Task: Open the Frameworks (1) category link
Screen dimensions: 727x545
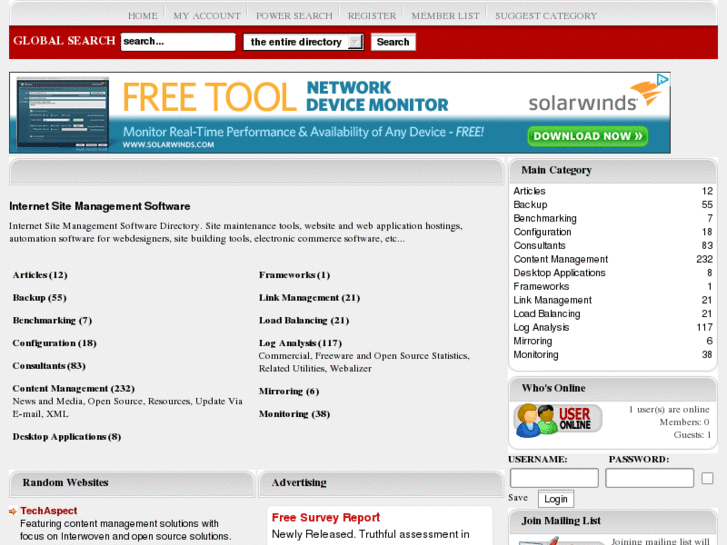Action: 294,275
